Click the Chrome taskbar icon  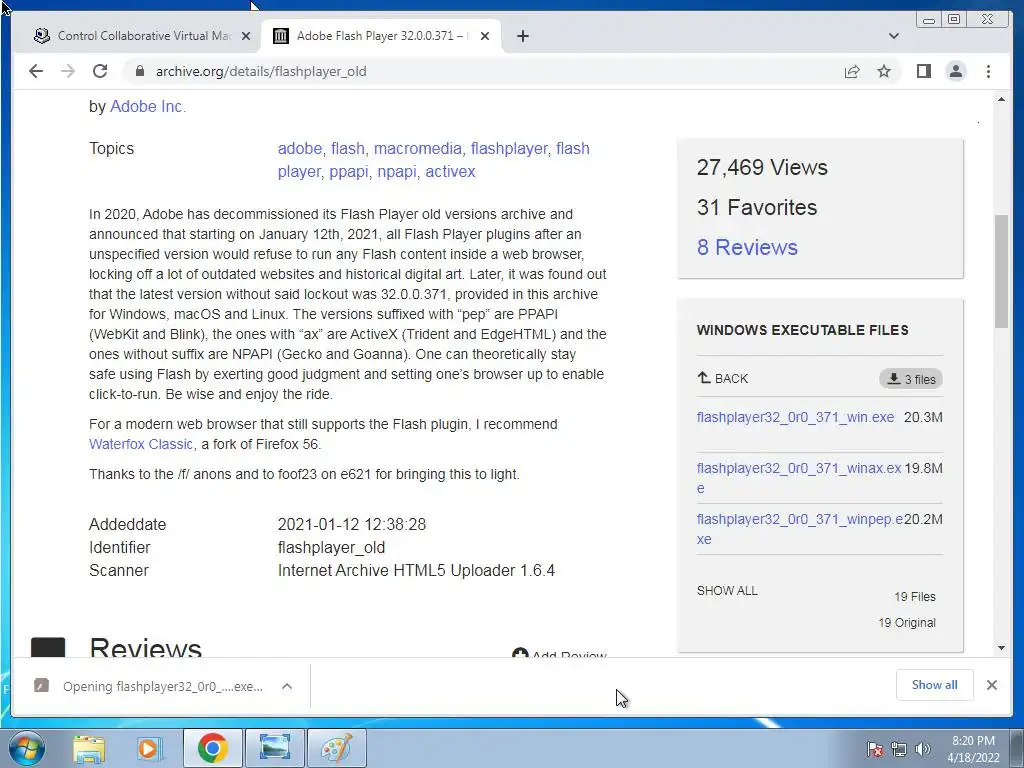pos(213,748)
